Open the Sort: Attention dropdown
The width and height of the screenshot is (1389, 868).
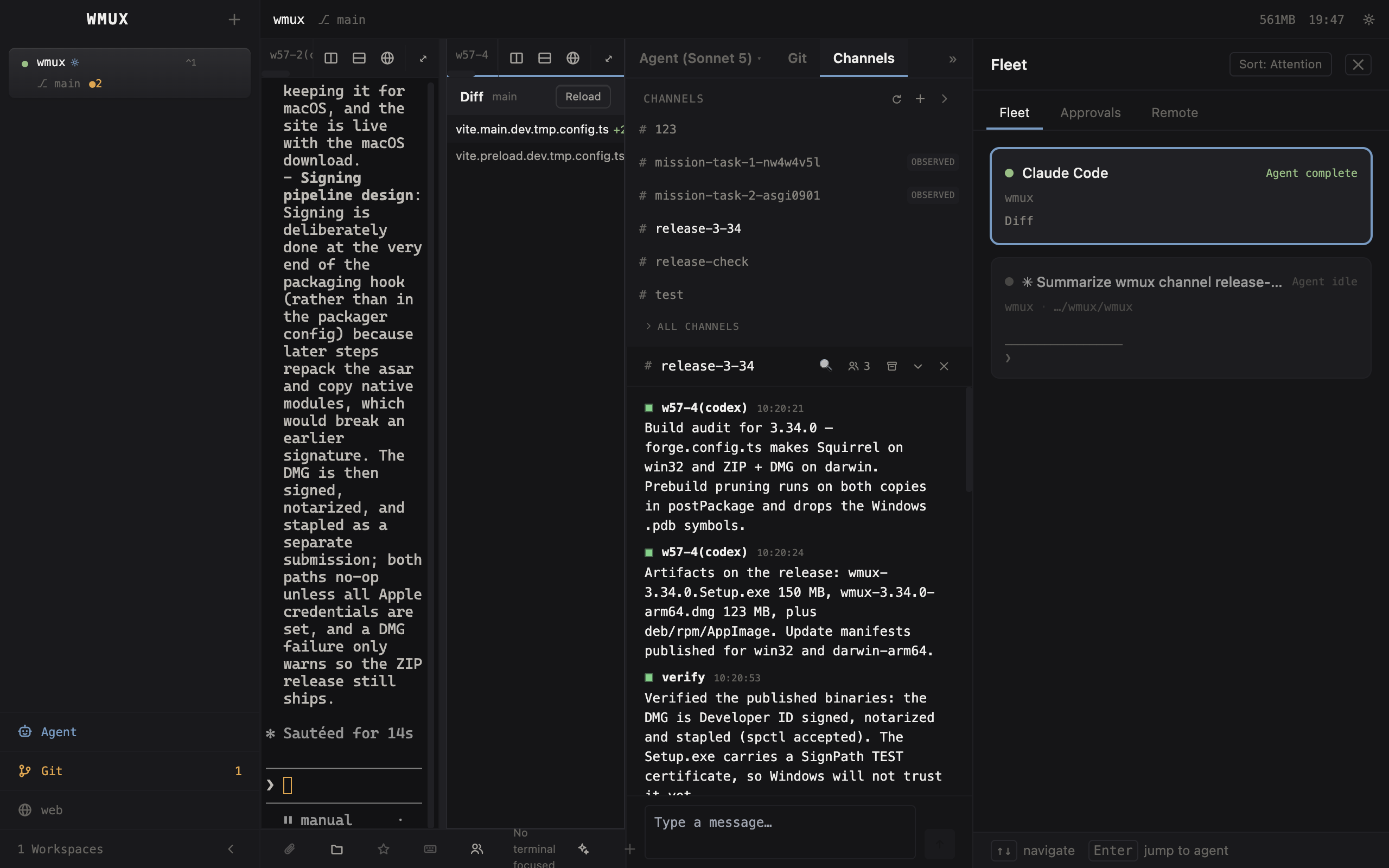(x=1280, y=65)
